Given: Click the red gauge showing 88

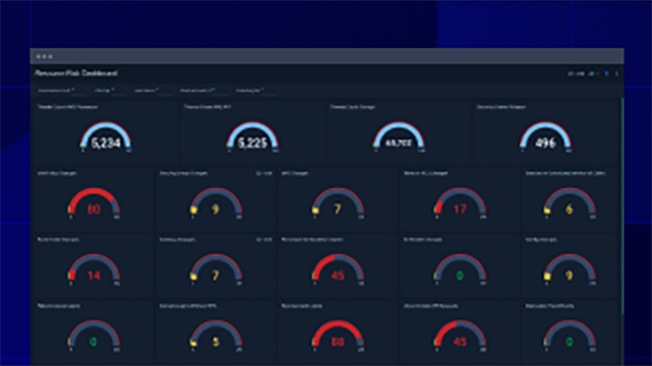Looking at the screenshot, I should pyautogui.click(x=338, y=336).
